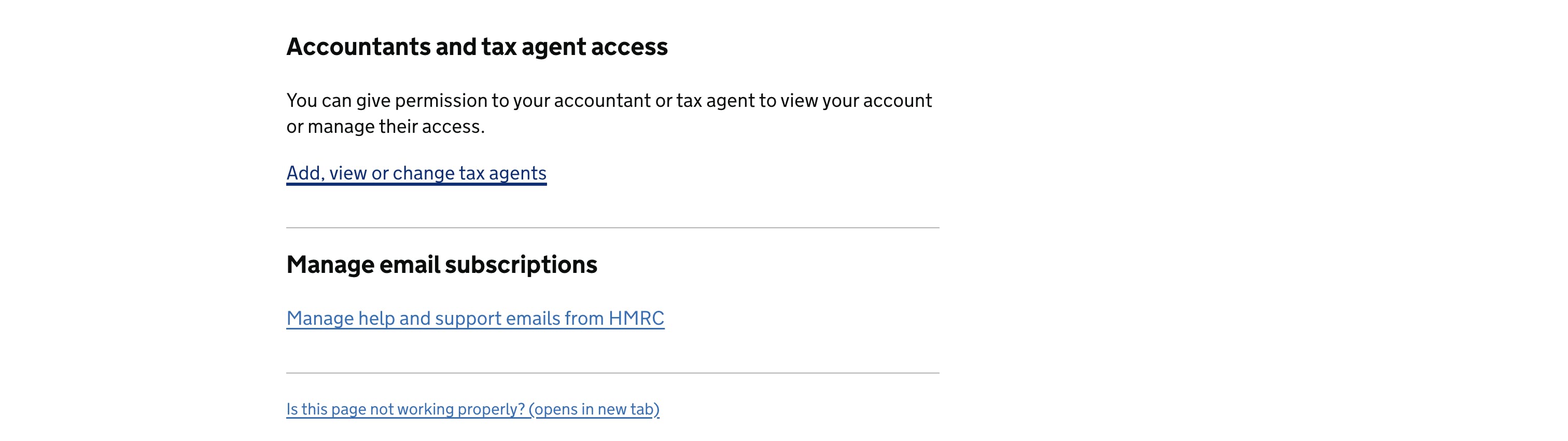Click the Manage email subscriptions heading
The width and height of the screenshot is (1568, 441).
pyautogui.click(x=441, y=265)
